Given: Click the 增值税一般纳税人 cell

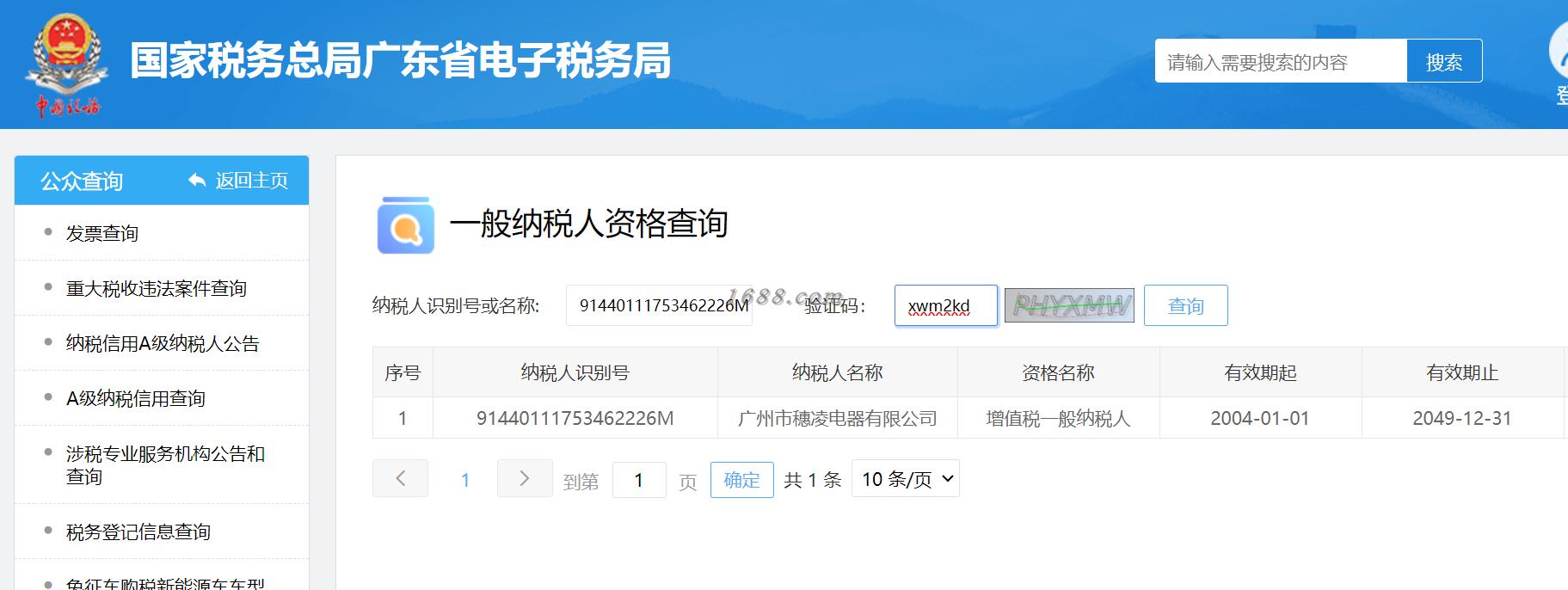Looking at the screenshot, I should pyautogui.click(x=1059, y=418).
